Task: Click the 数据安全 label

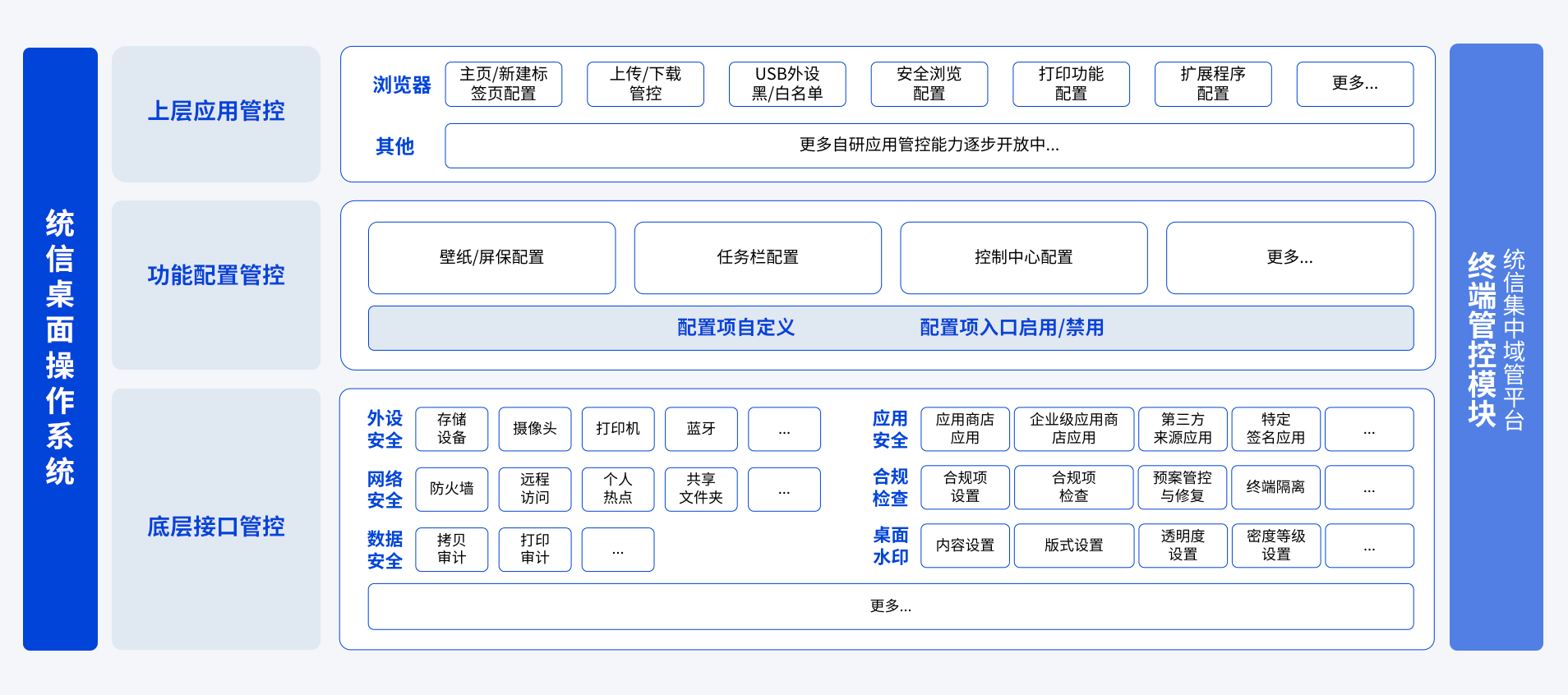Action: click(x=385, y=550)
